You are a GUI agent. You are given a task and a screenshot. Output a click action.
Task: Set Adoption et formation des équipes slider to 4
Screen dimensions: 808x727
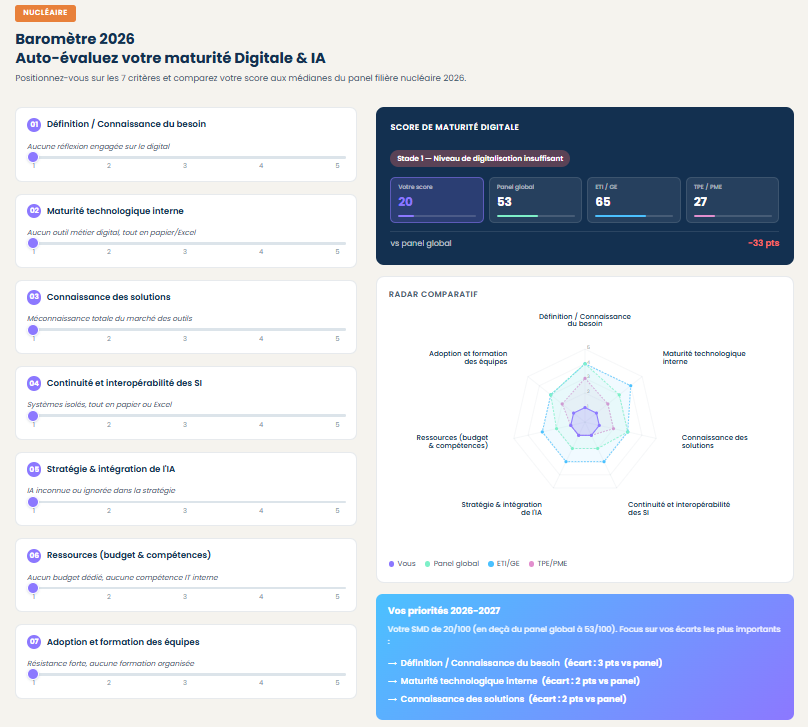(261, 674)
